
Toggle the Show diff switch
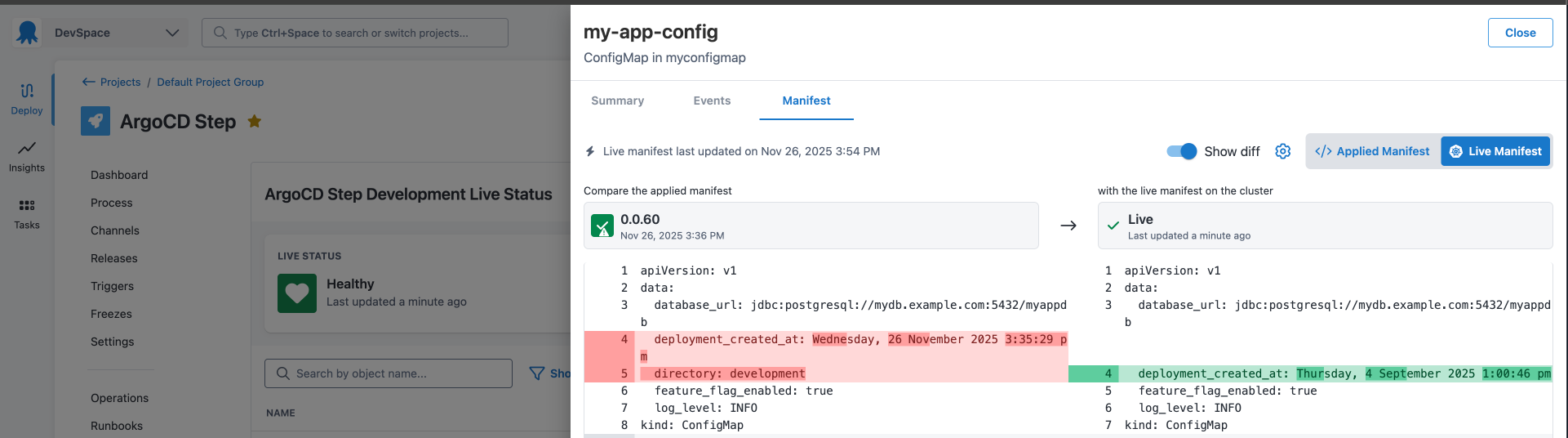coord(1181,151)
